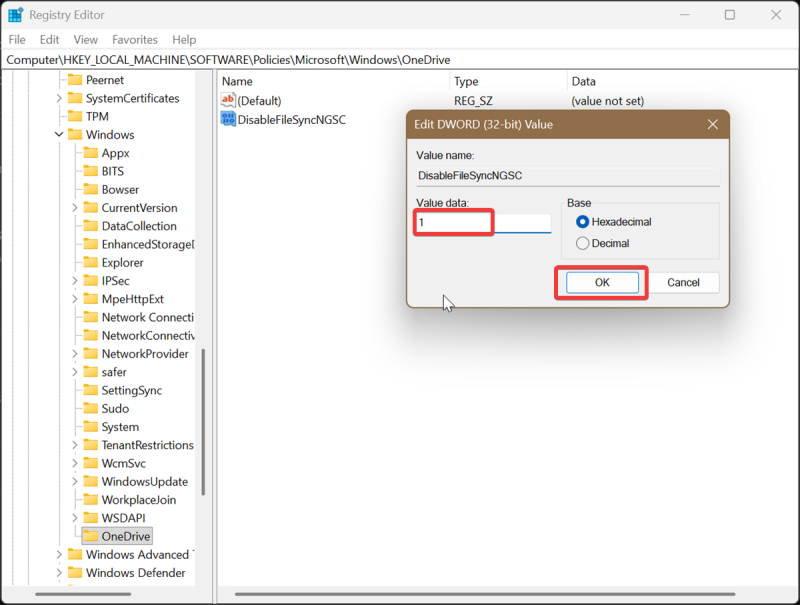Expand the Windows Advanced key
The height and width of the screenshot is (605, 800).
point(59,554)
